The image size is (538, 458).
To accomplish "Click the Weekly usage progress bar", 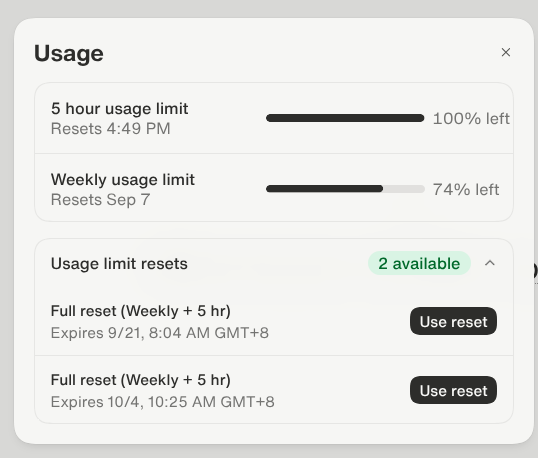I will coord(345,189).
